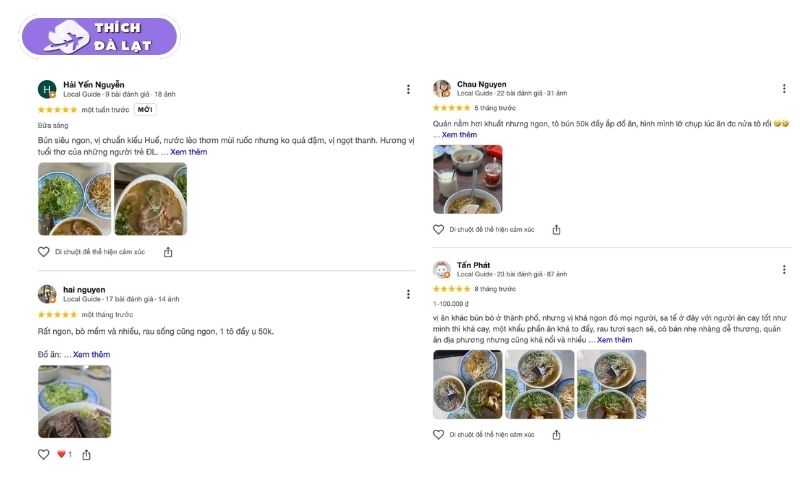Screen dimensions: 800x500
Task: Like Hải Yến Nguyễn's review with heart
Action: click(x=44, y=252)
